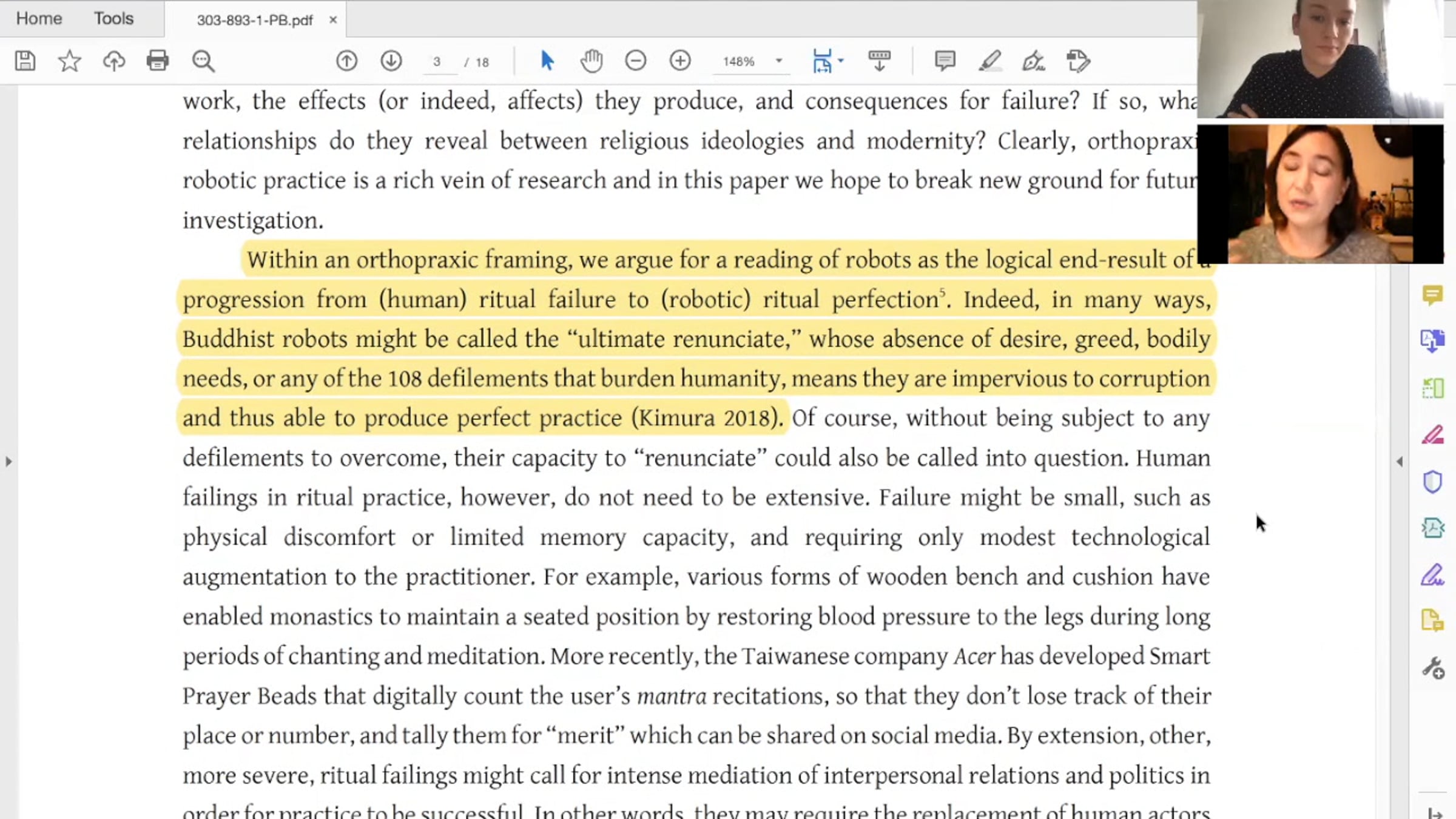Expand the left navigation pane arrow
Screen dimensions: 1456x819
tap(8, 462)
